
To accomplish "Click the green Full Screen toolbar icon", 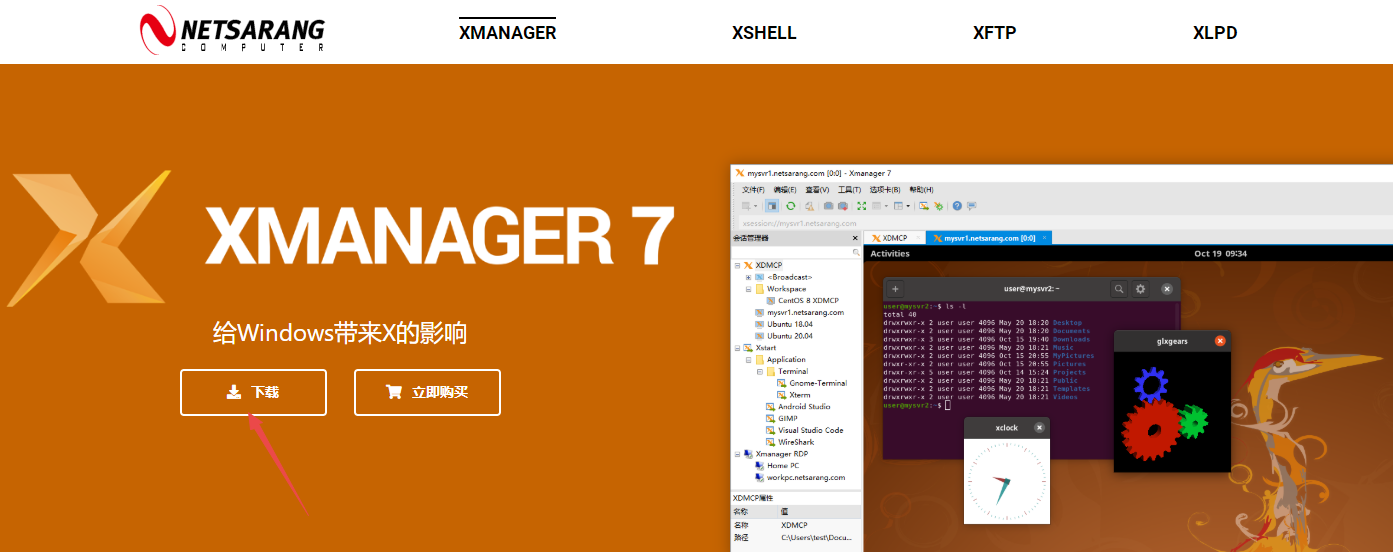I will 862,206.
